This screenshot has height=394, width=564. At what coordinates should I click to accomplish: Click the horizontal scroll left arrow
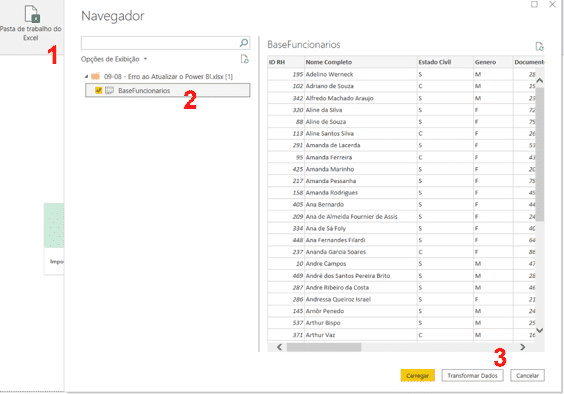279,347
